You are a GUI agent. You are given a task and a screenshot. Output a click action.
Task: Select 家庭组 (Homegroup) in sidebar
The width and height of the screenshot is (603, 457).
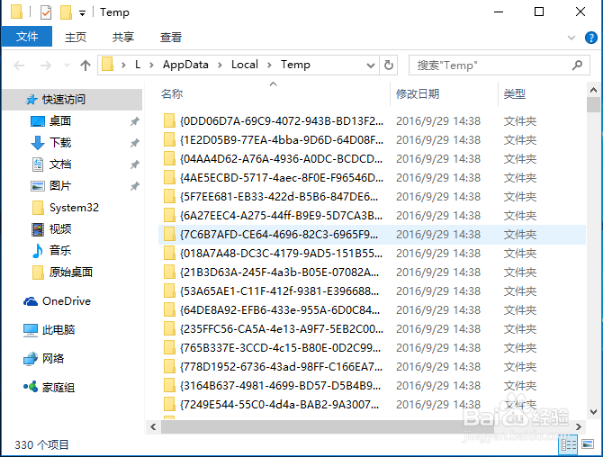pos(58,386)
